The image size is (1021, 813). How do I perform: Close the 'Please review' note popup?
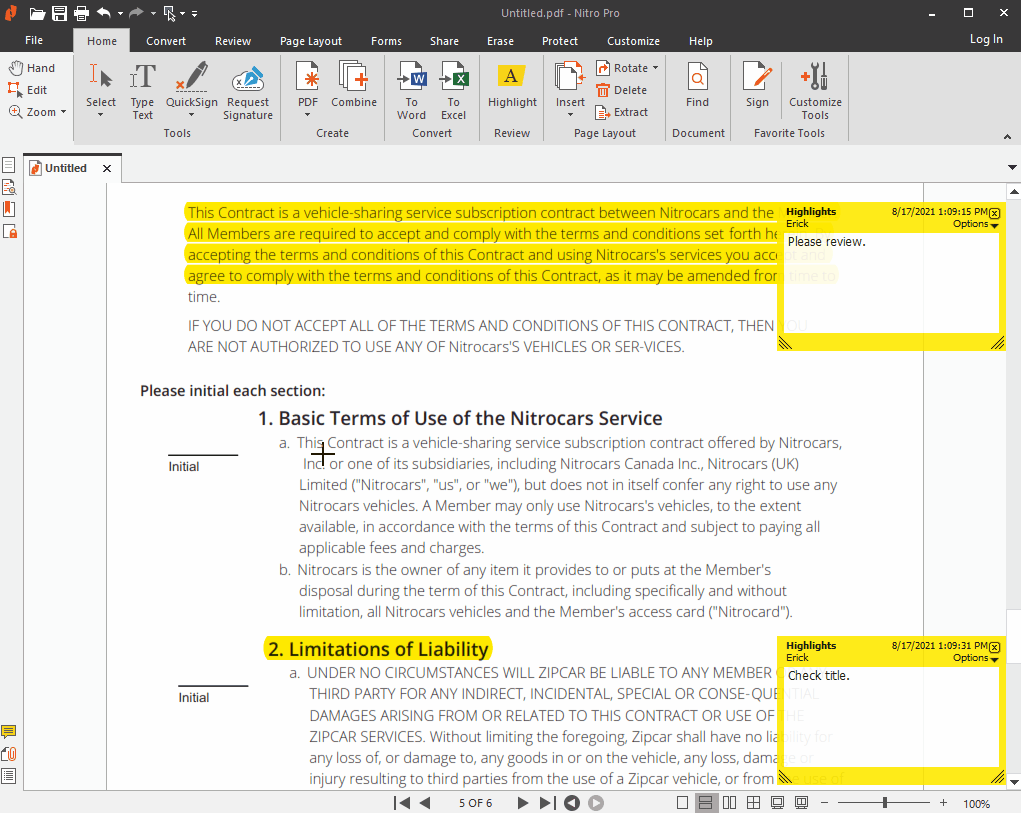point(994,213)
